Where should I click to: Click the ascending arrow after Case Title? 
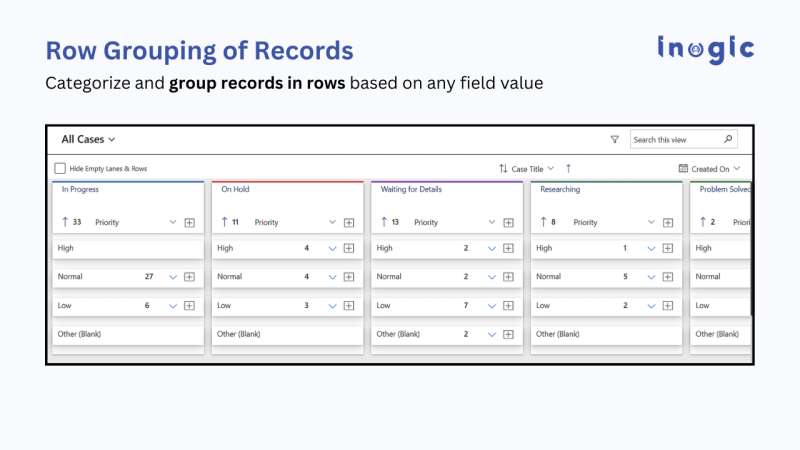(x=568, y=169)
